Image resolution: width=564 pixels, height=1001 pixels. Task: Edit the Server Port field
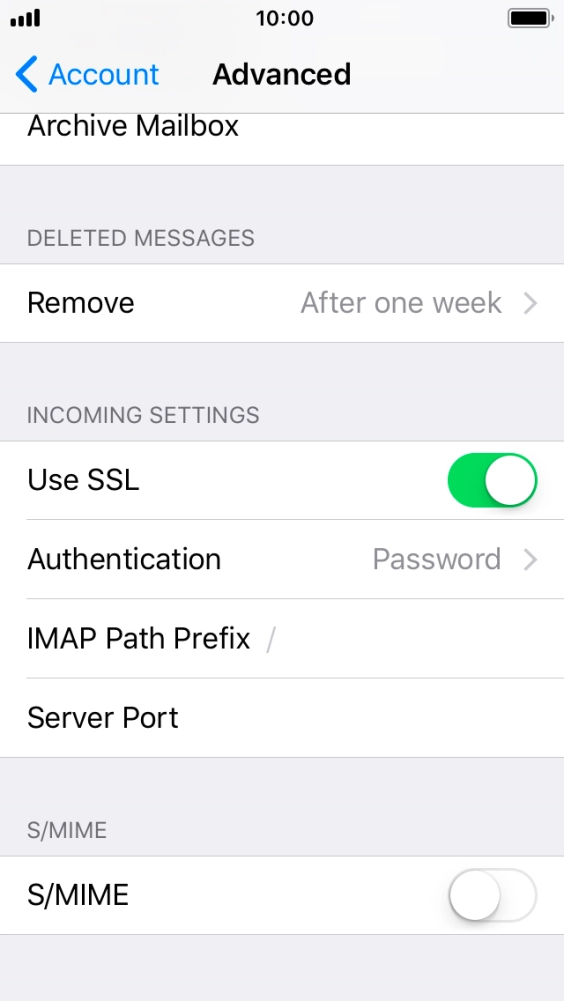pyautogui.click(x=282, y=718)
